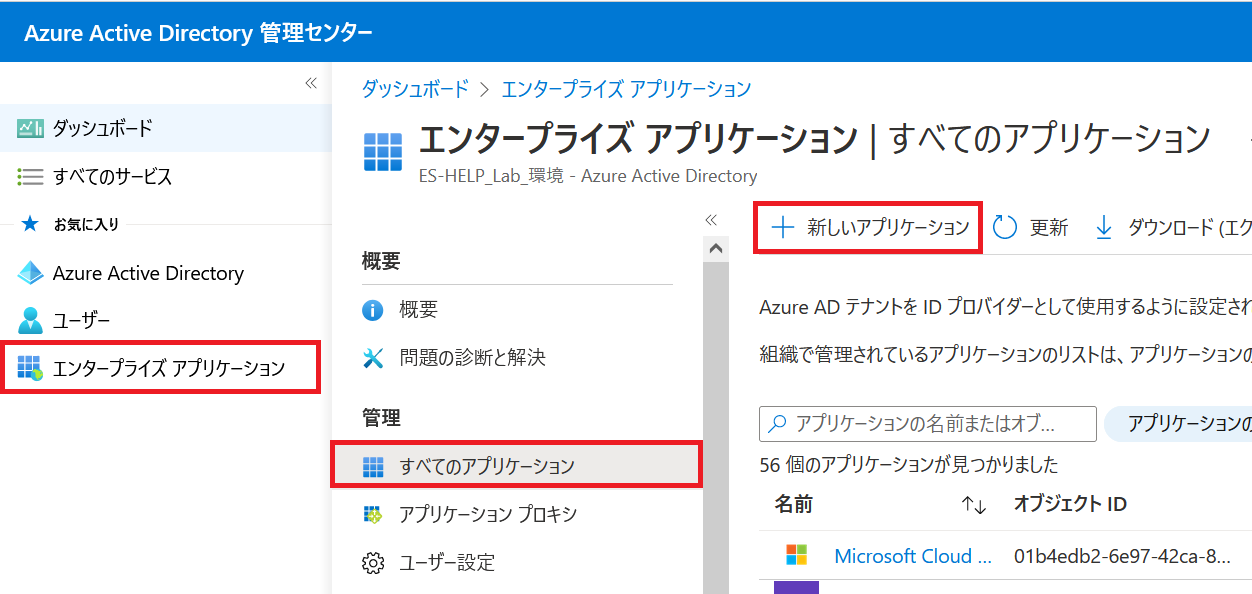Click the ユーザー person icon

[x=30, y=321]
